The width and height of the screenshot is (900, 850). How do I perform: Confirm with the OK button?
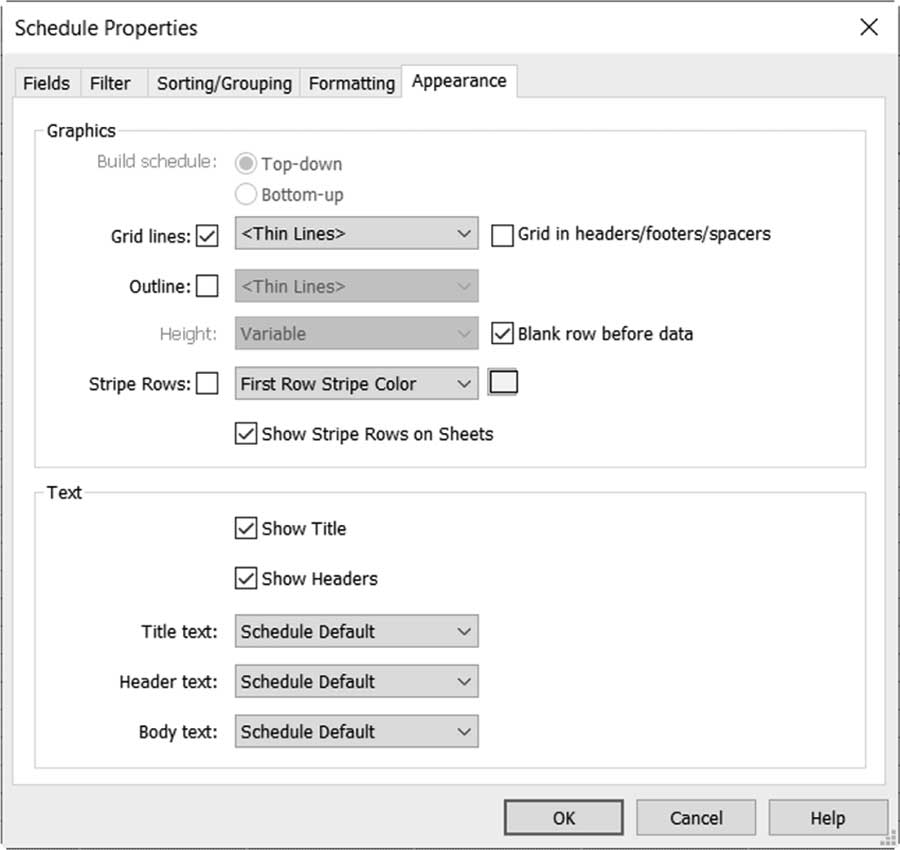tap(564, 817)
